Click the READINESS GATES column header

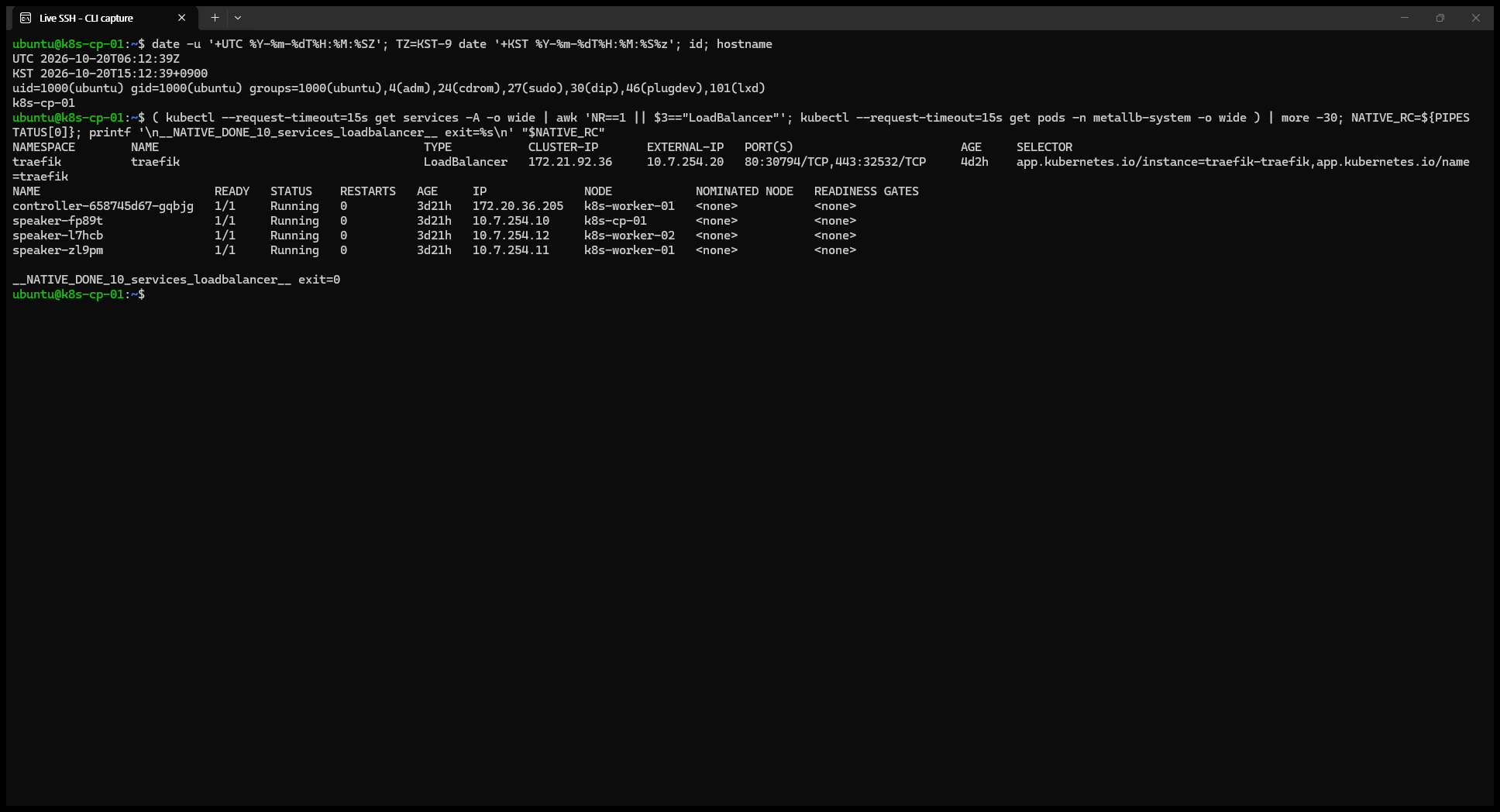pos(866,191)
